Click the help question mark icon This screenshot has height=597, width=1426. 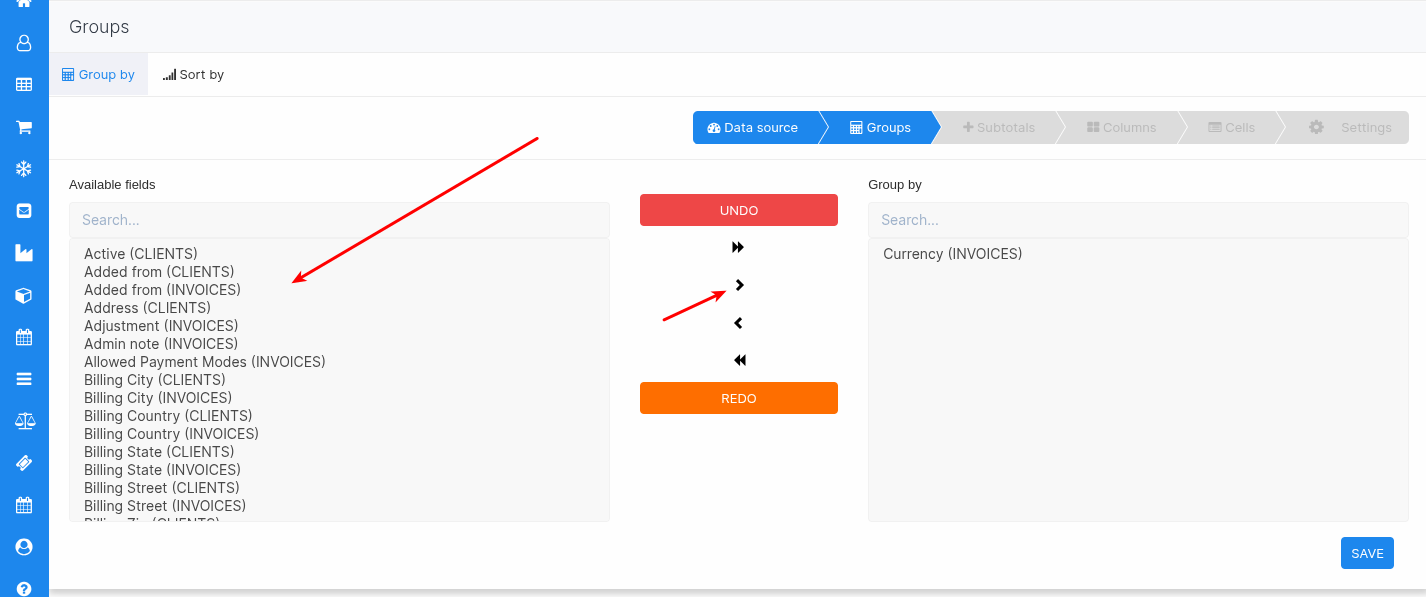[x=24, y=589]
